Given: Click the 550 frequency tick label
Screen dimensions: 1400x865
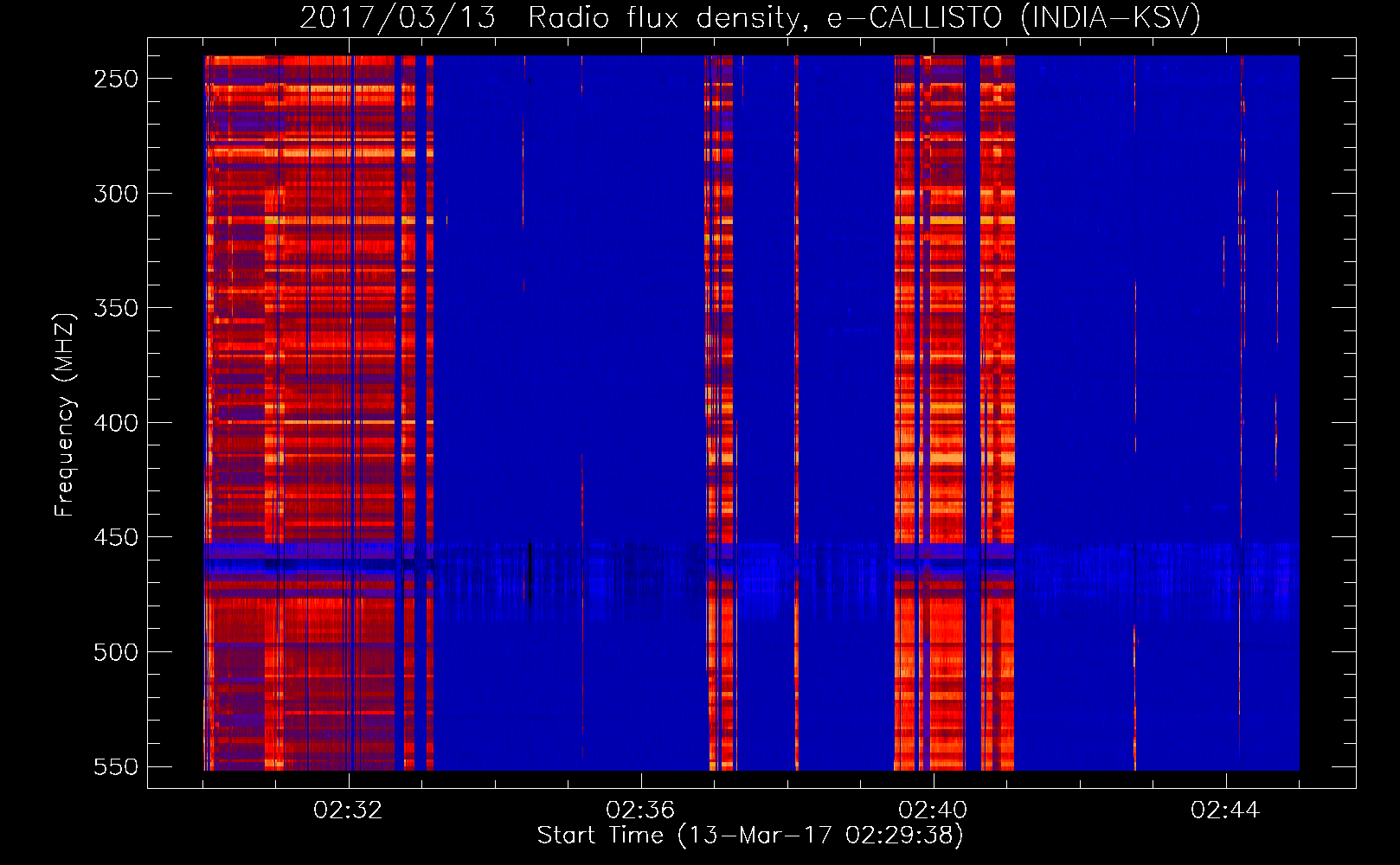Looking at the screenshot, I should pyautogui.click(x=116, y=766).
